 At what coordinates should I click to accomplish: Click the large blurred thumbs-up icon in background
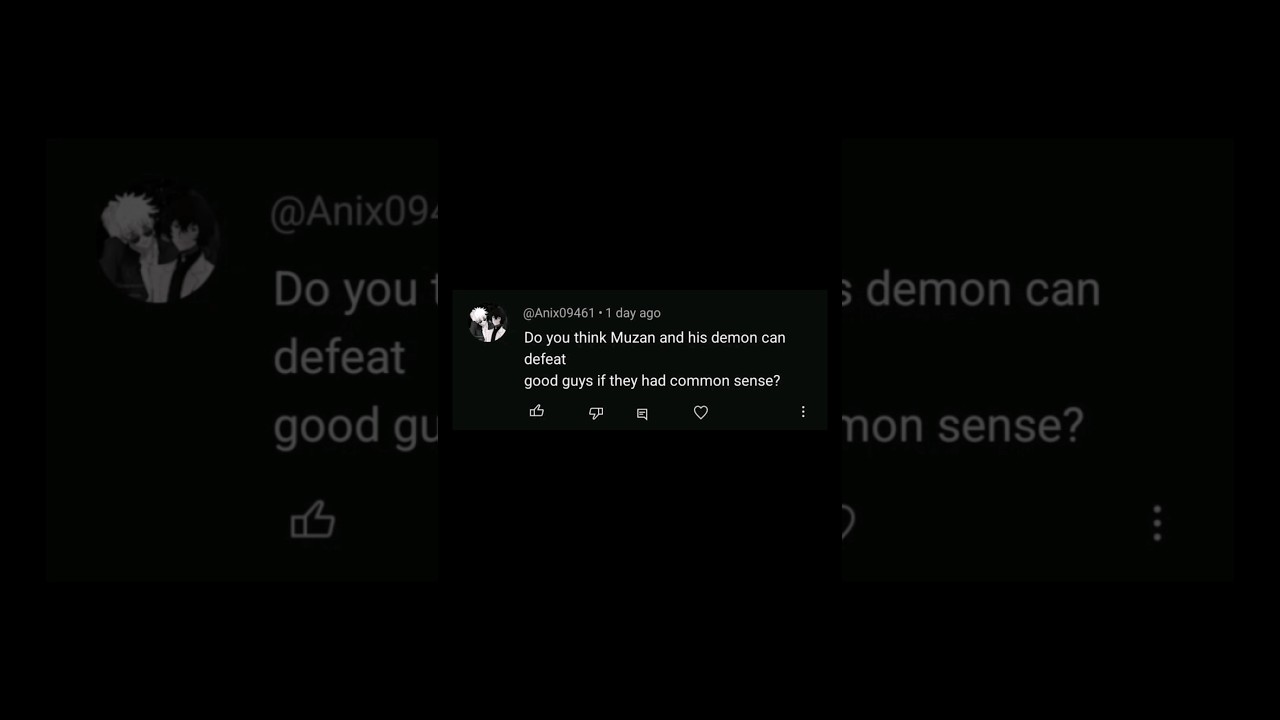coord(313,520)
